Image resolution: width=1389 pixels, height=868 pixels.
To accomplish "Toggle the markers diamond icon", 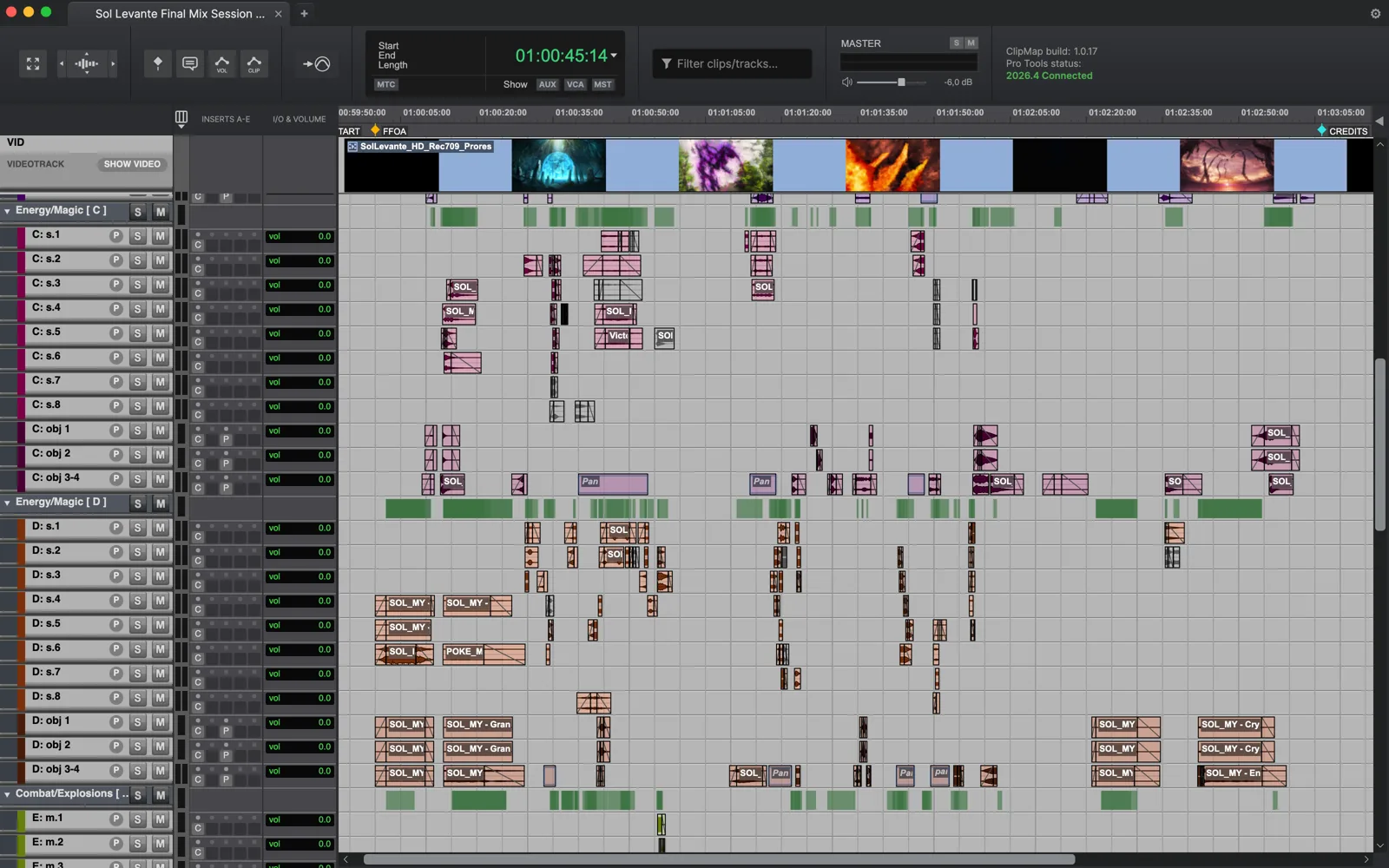I will 157,63.
